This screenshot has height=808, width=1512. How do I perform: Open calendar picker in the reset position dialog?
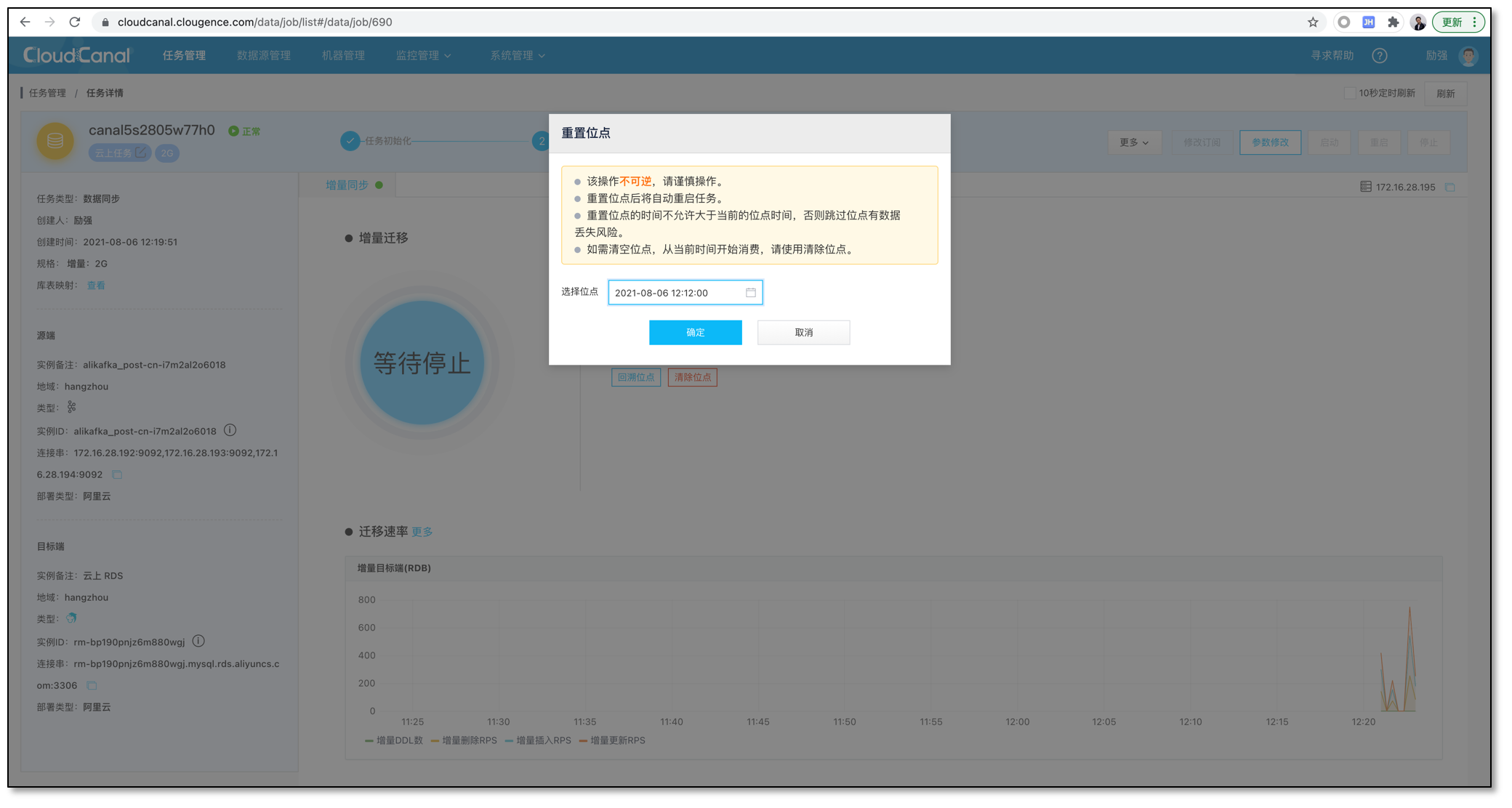pos(751,293)
